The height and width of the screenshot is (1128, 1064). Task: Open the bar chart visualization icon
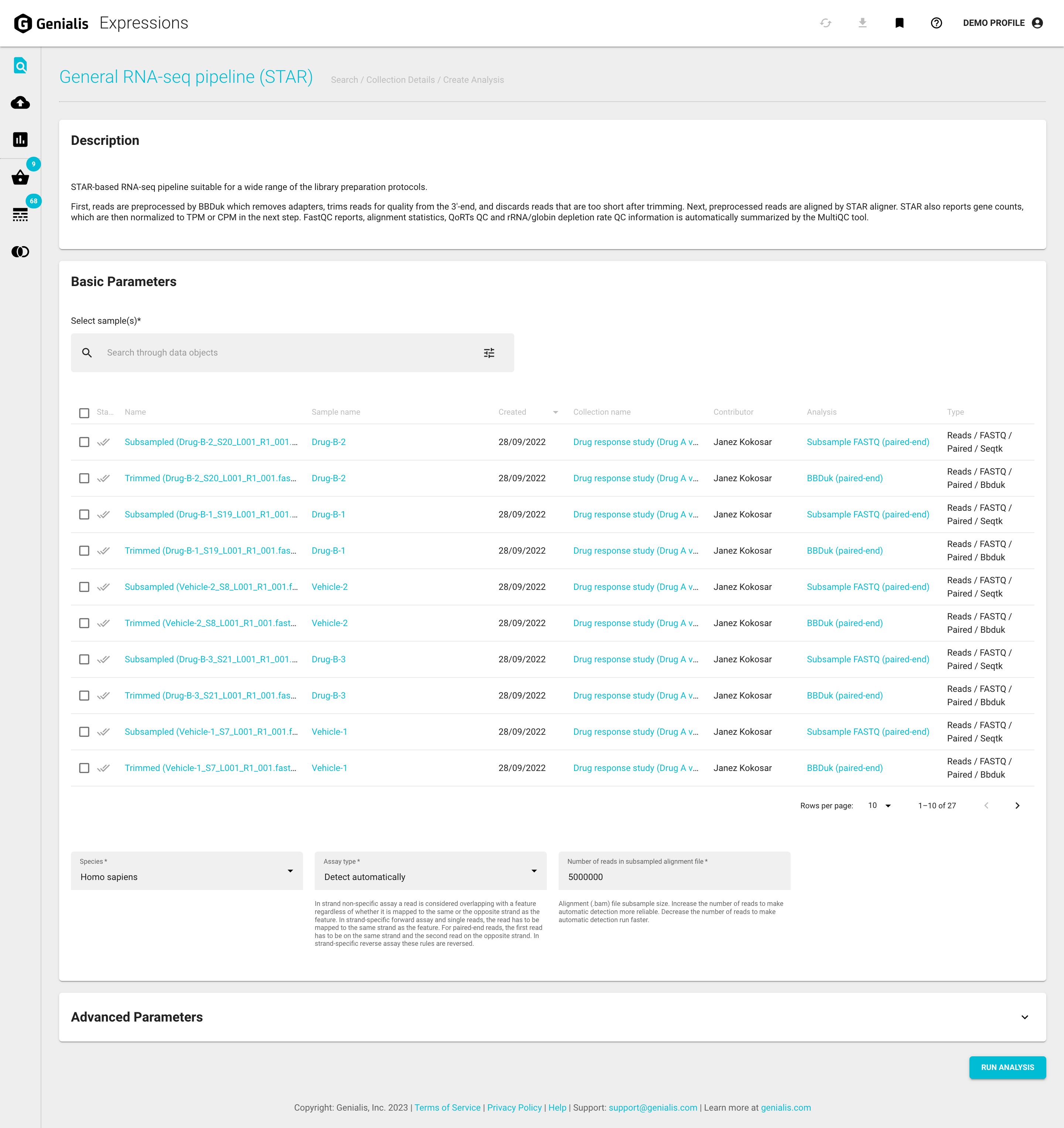tap(20, 140)
